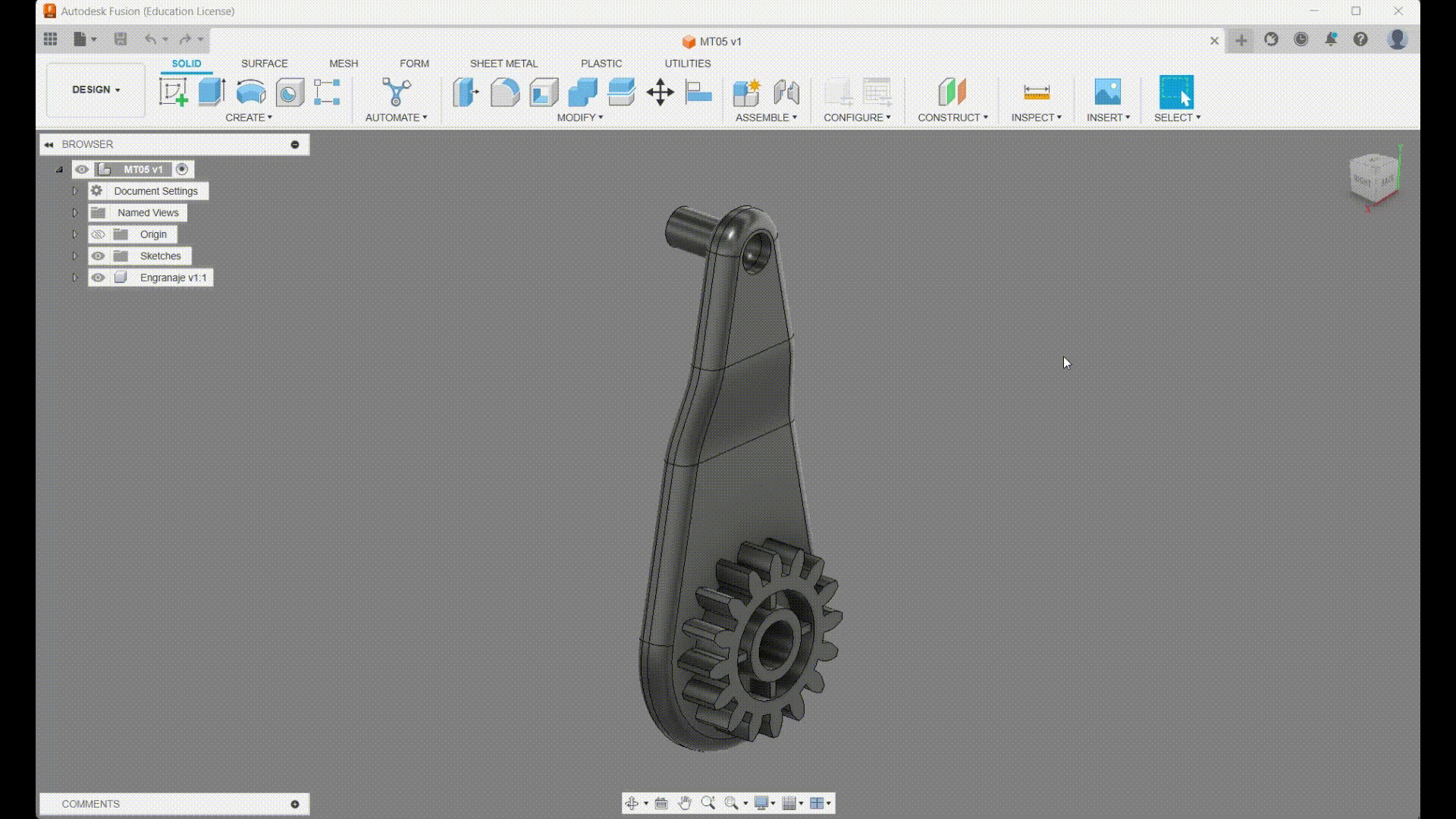This screenshot has height=819, width=1456.
Task: Activate MT05 v1 radio button
Action: 182,169
